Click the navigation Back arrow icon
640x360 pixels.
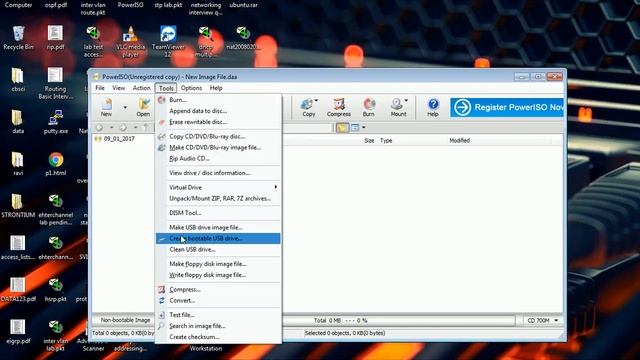click(x=99, y=128)
